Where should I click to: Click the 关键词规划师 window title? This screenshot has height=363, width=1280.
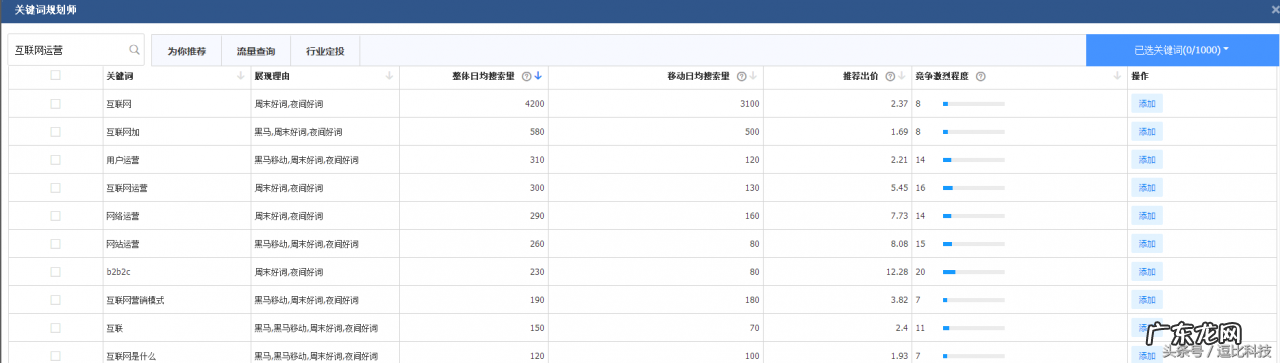45,9
